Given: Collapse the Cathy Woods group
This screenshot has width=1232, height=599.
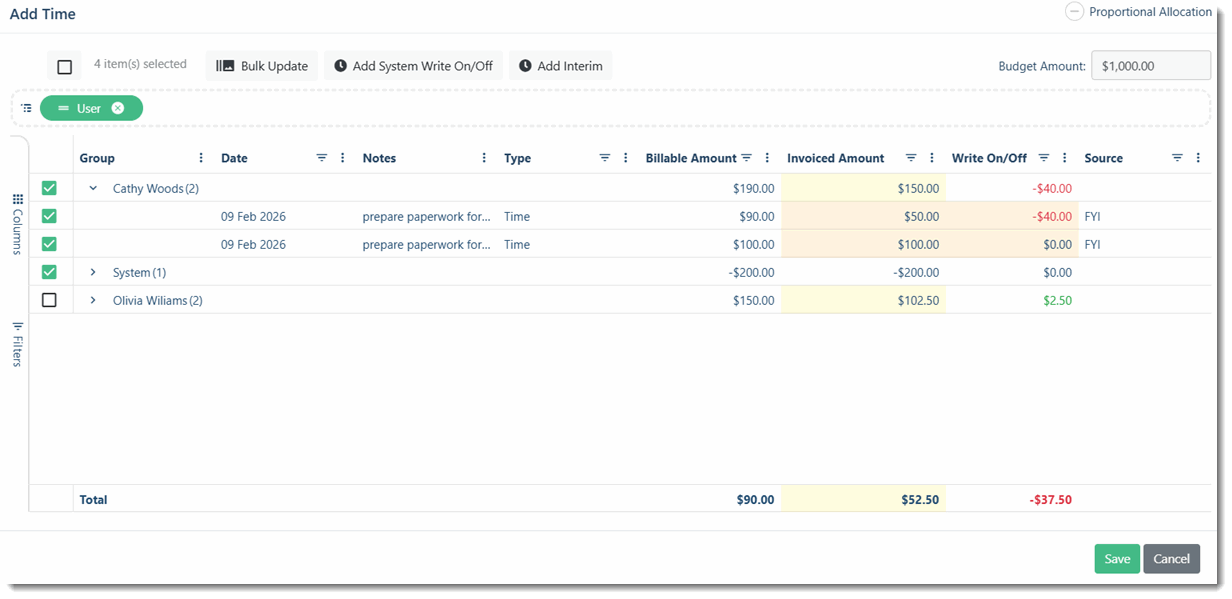Looking at the screenshot, I should point(93,188).
